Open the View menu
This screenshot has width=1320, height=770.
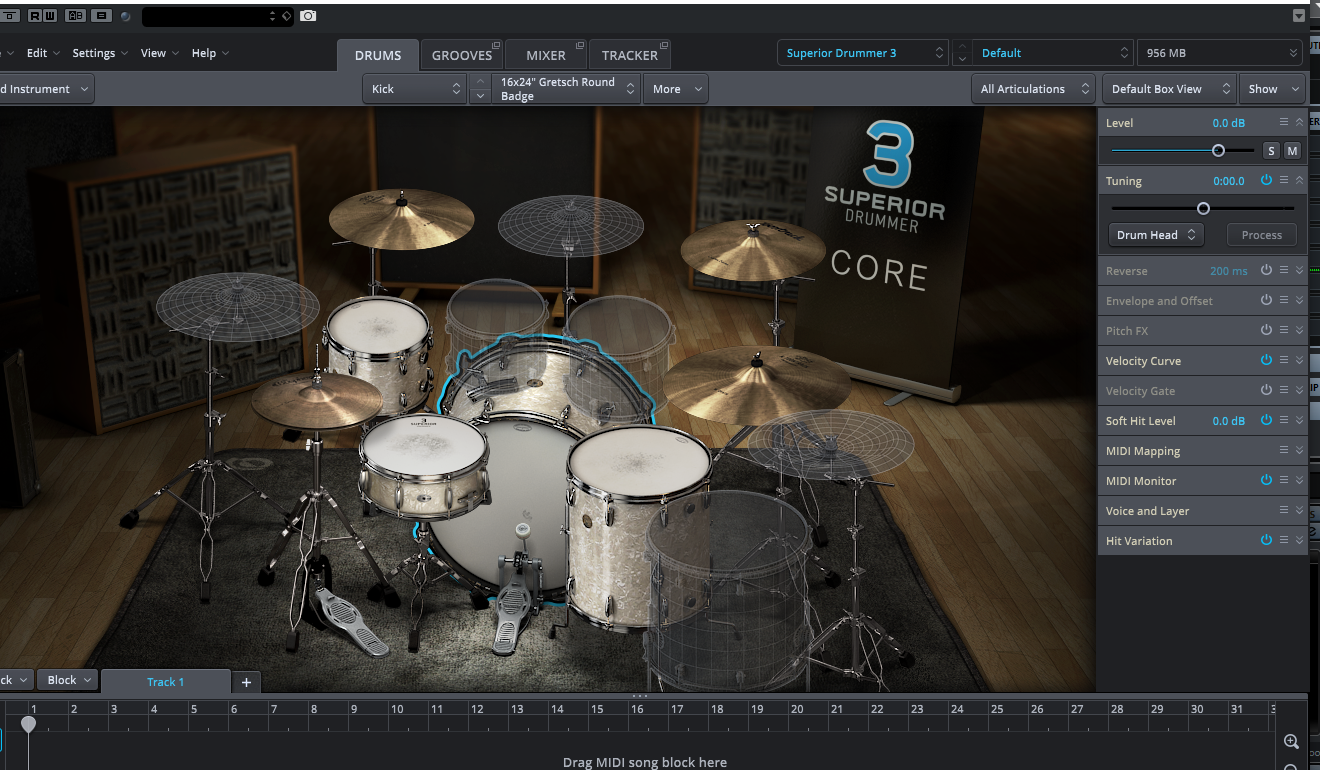[x=160, y=53]
